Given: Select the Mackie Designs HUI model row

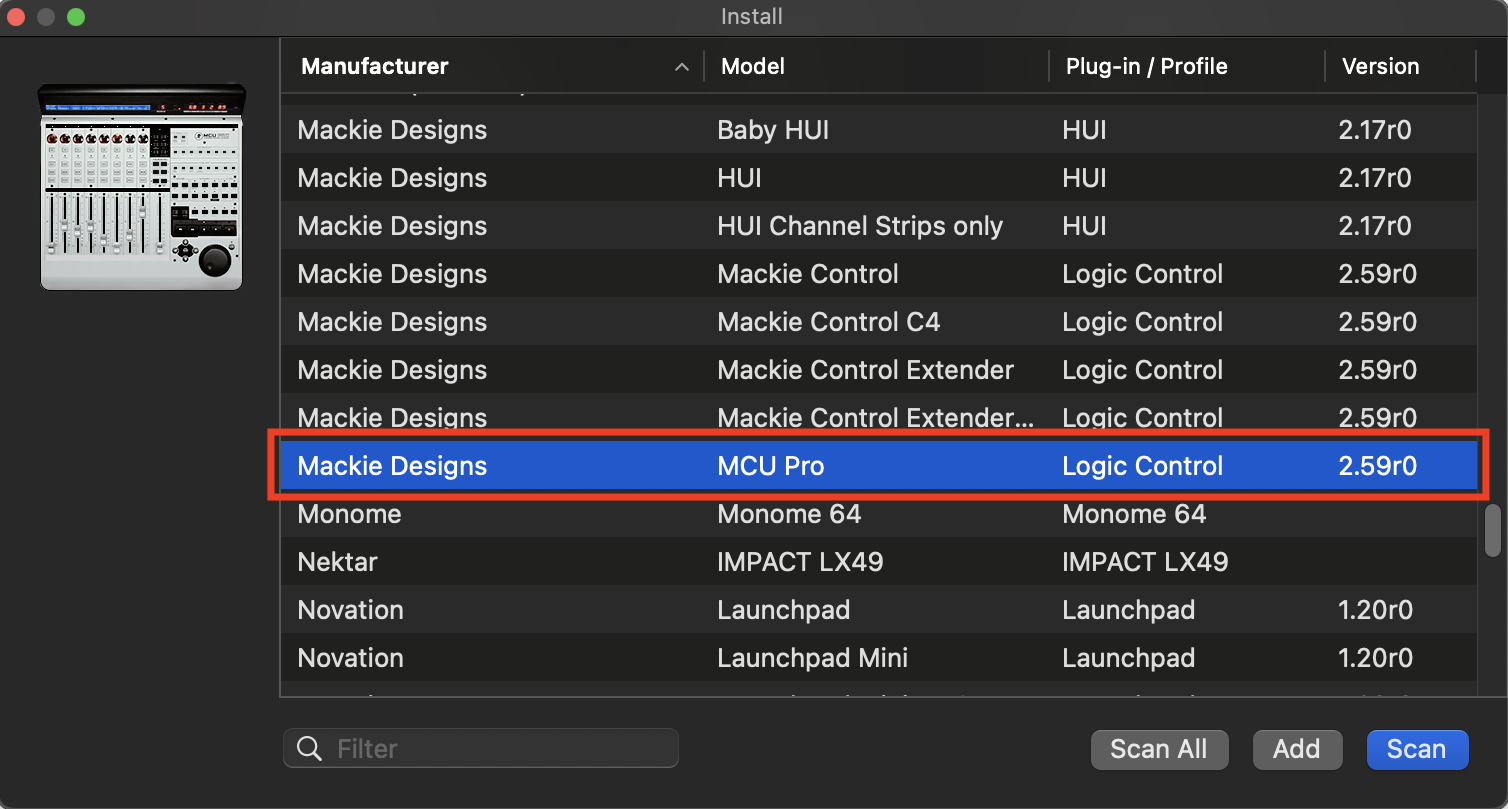Looking at the screenshot, I should [878, 178].
